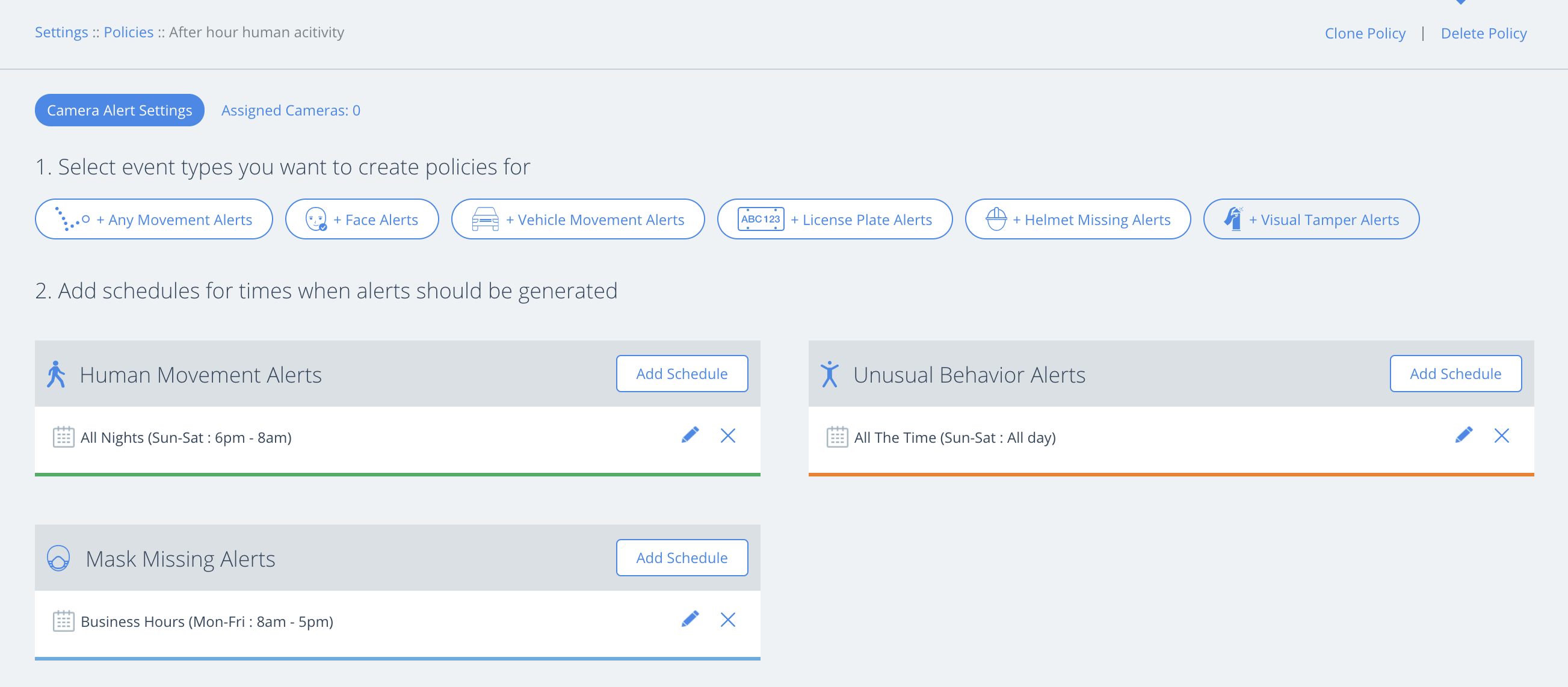Add Any Movement Alerts event type
The image size is (1568, 687).
click(154, 219)
